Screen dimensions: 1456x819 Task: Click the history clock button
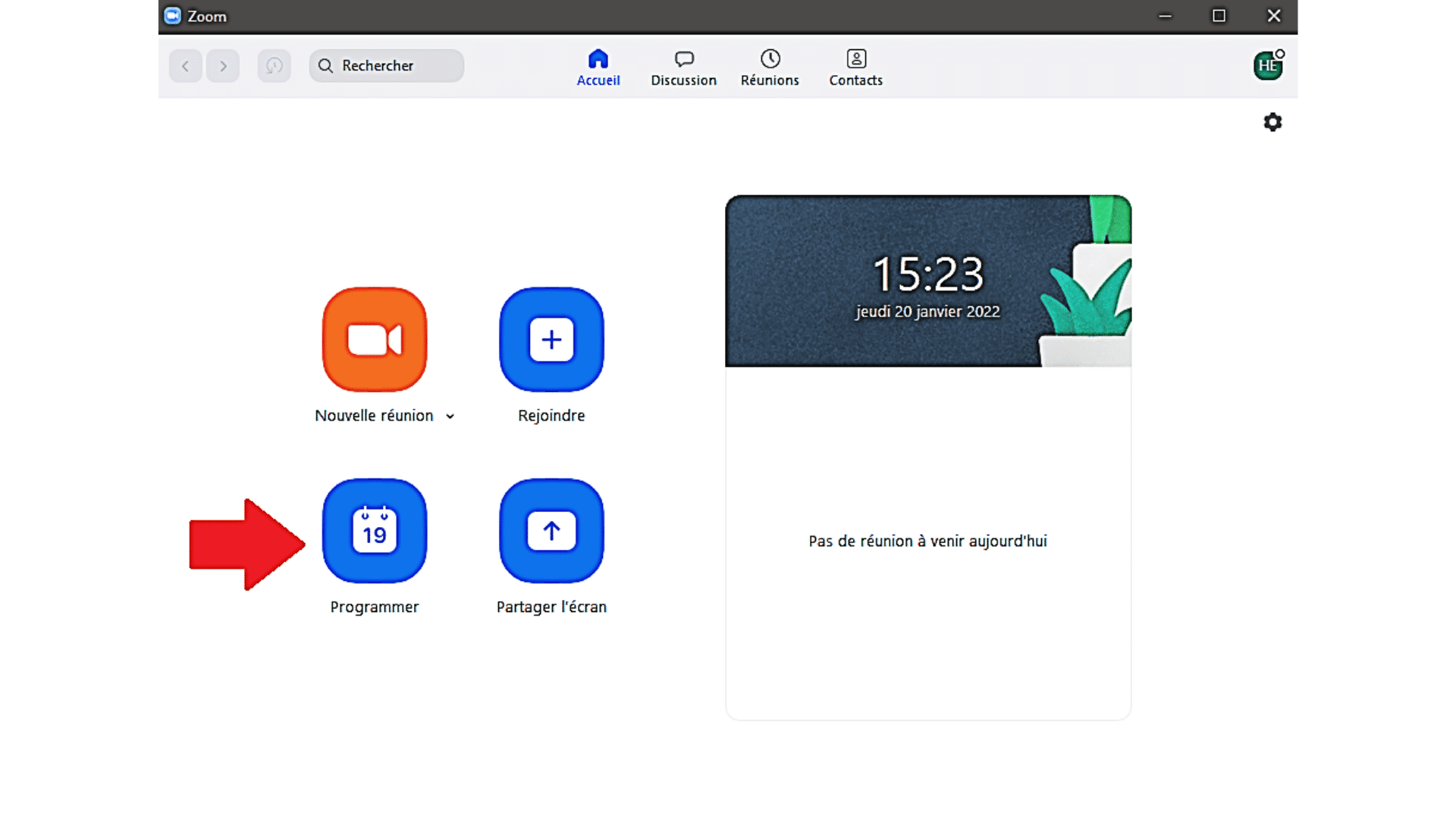tap(274, 66)
